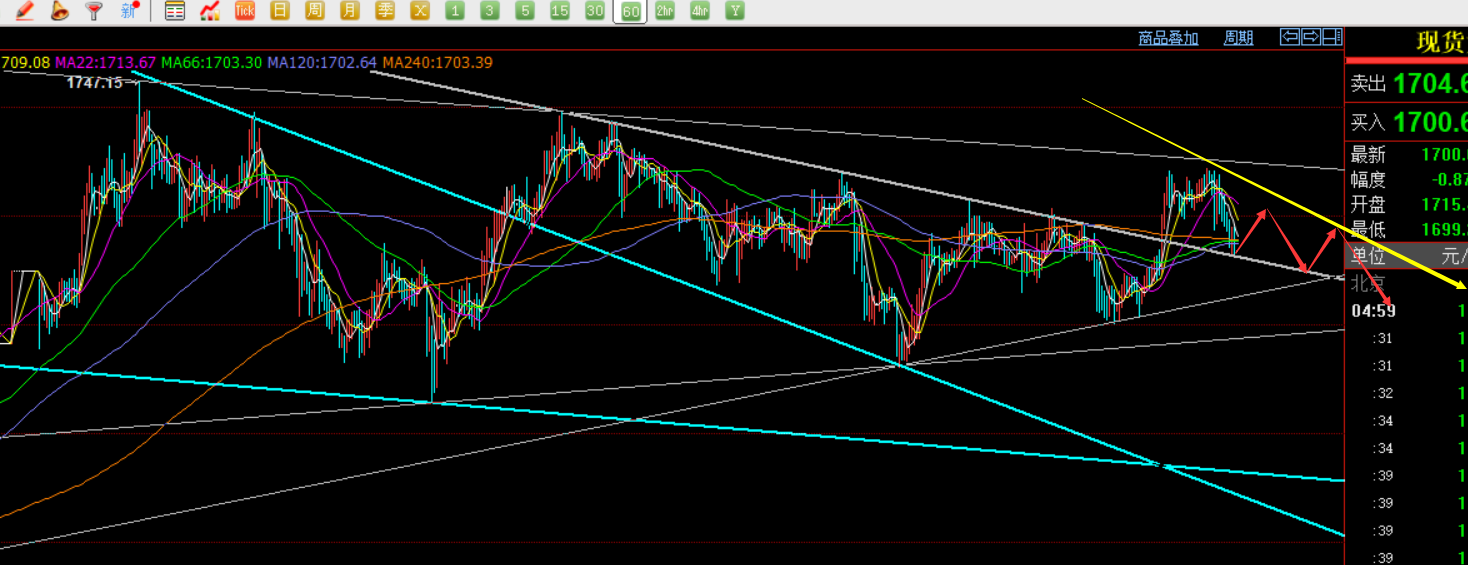Click the 卖出 sell price row

point(1408,84)
